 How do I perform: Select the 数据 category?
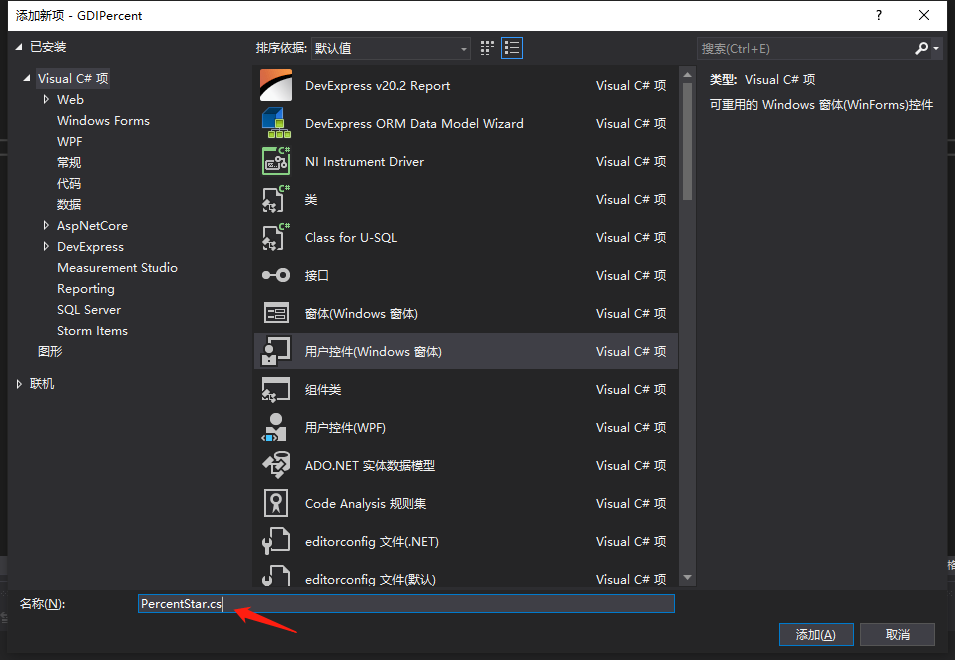point(69,205)
